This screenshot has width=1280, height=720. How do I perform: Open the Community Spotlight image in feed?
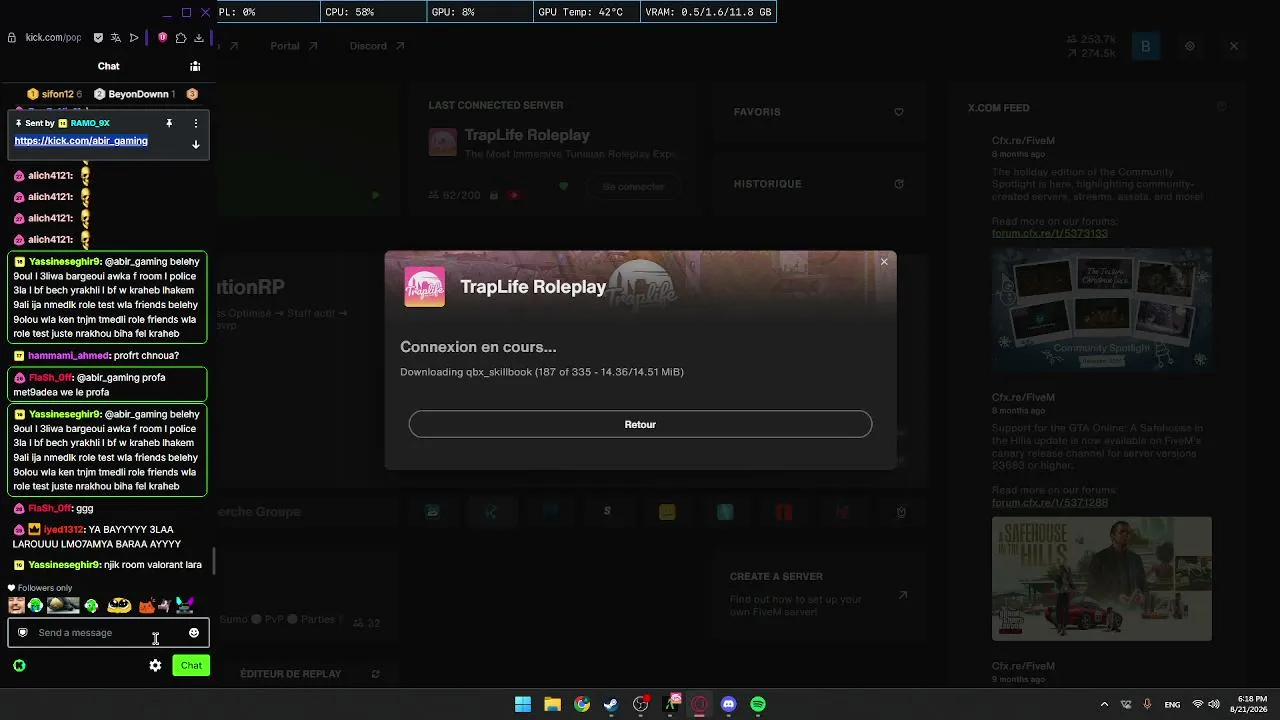point(1102,310)
